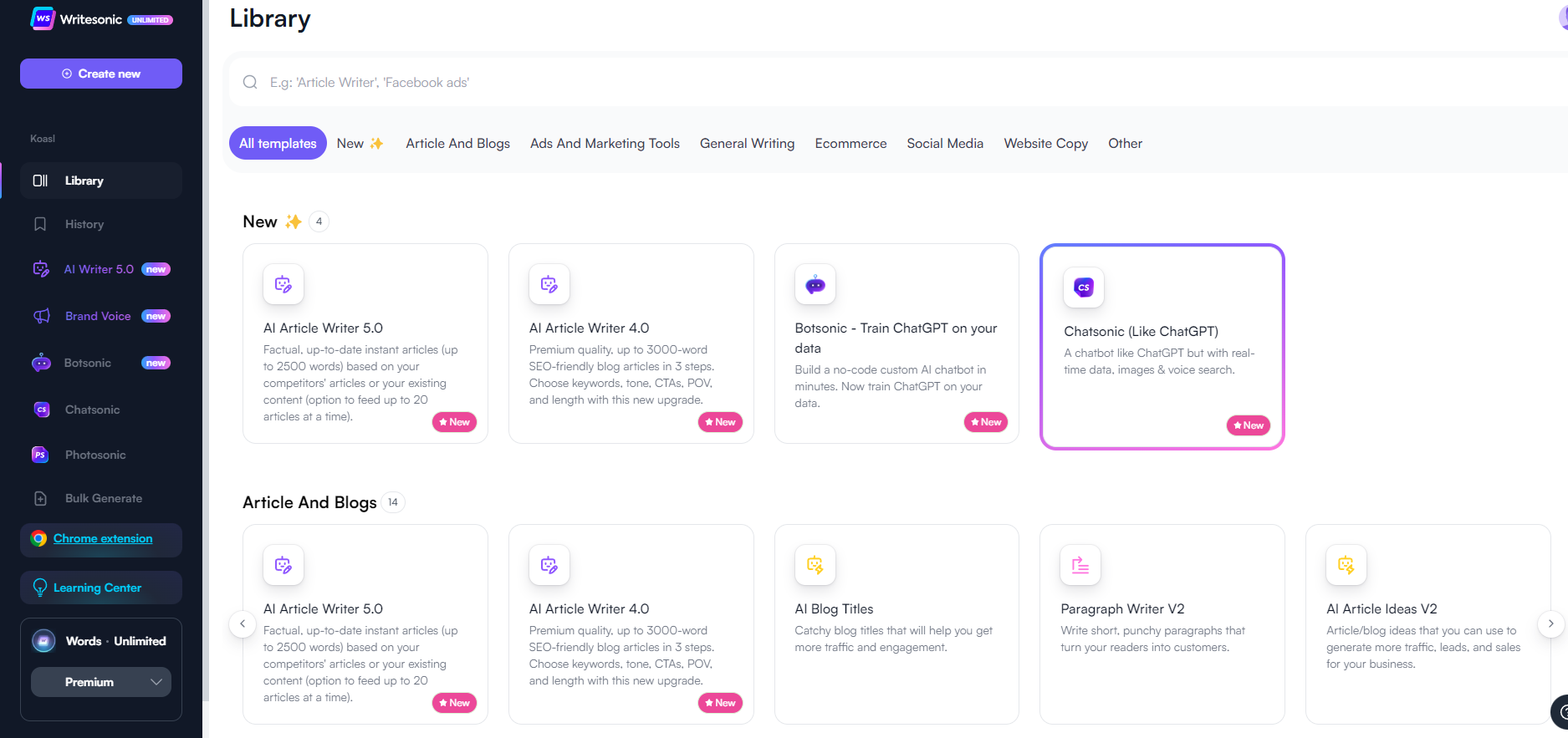Open Photosonic in the sidebar
Viewport: 1568px width, 738px height.
pos(94,455)
